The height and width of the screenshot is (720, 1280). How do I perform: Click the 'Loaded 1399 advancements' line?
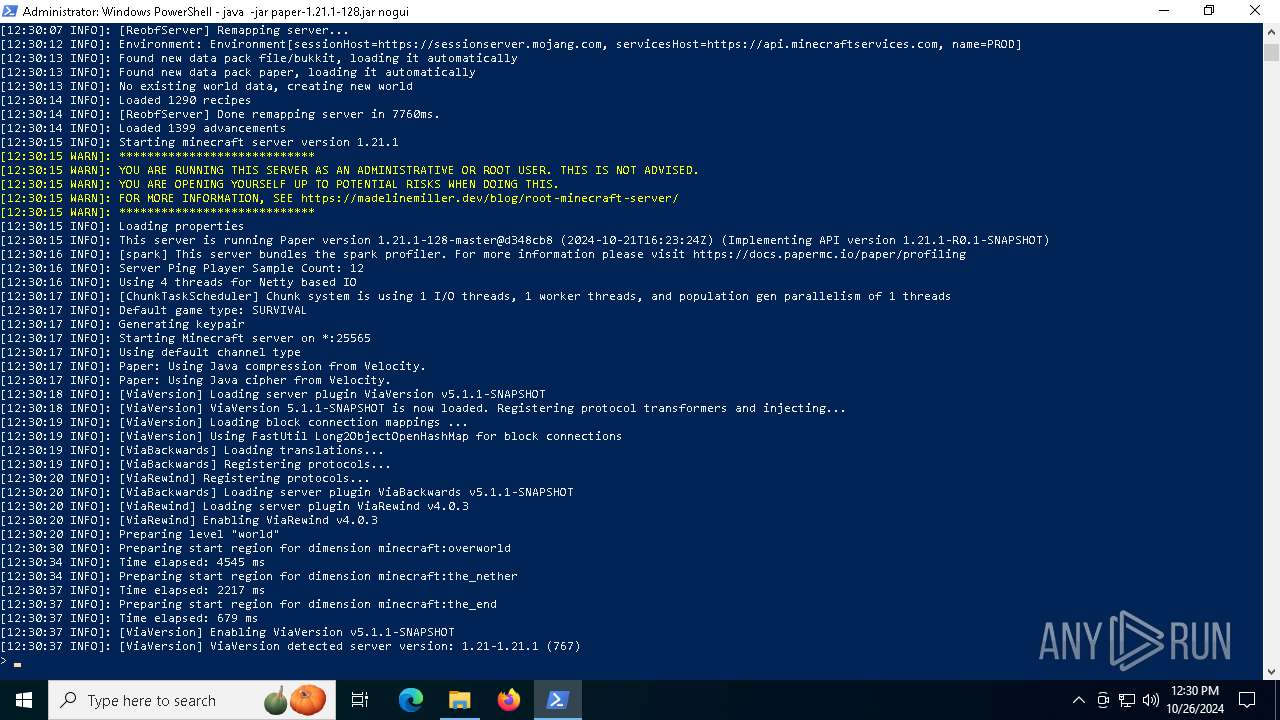143,128
